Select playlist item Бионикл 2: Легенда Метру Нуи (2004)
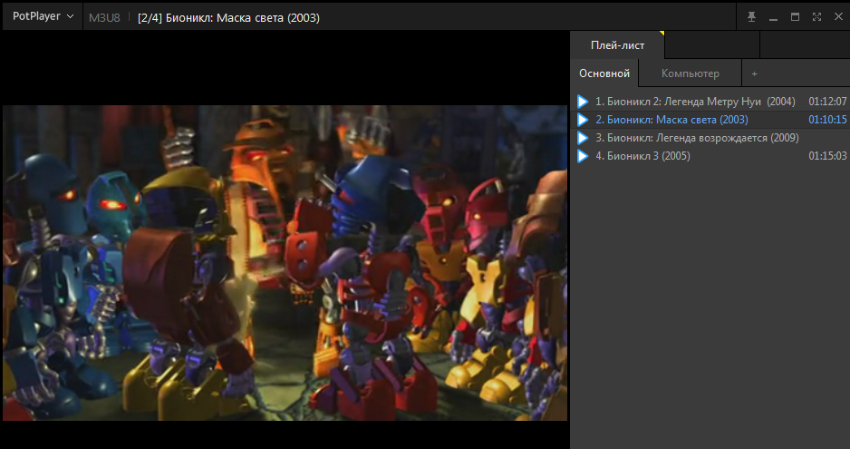Viewport: 850px width, 449px height. click(712, 101)
